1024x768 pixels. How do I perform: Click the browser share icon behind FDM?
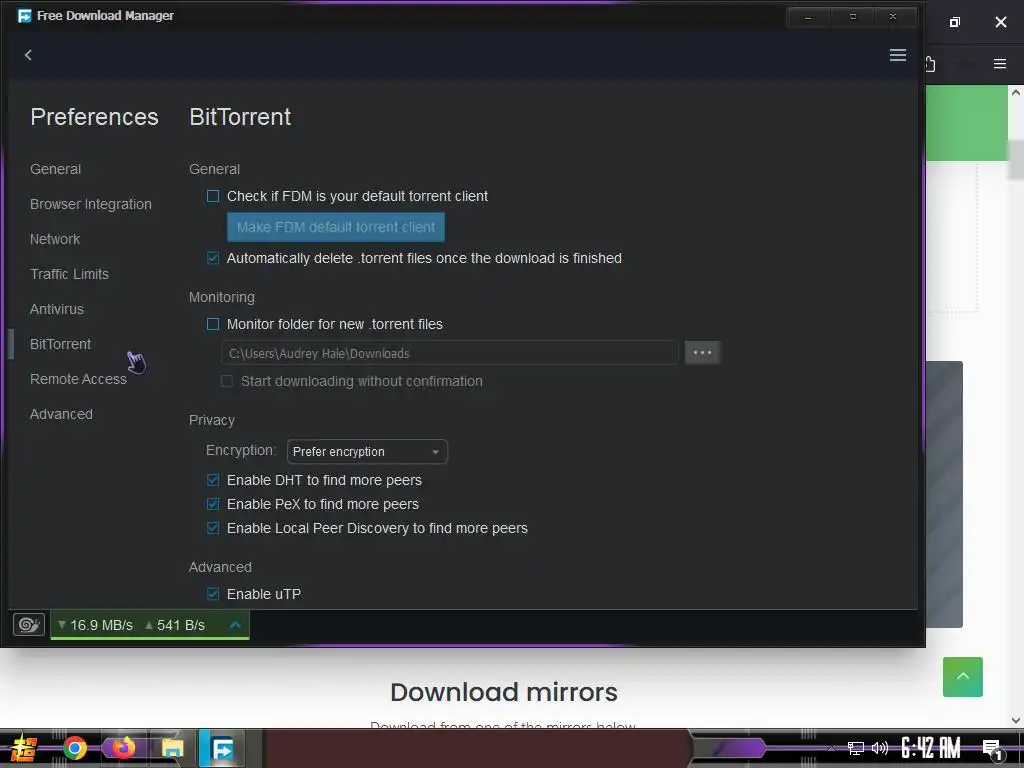click(x=931, y=64)
